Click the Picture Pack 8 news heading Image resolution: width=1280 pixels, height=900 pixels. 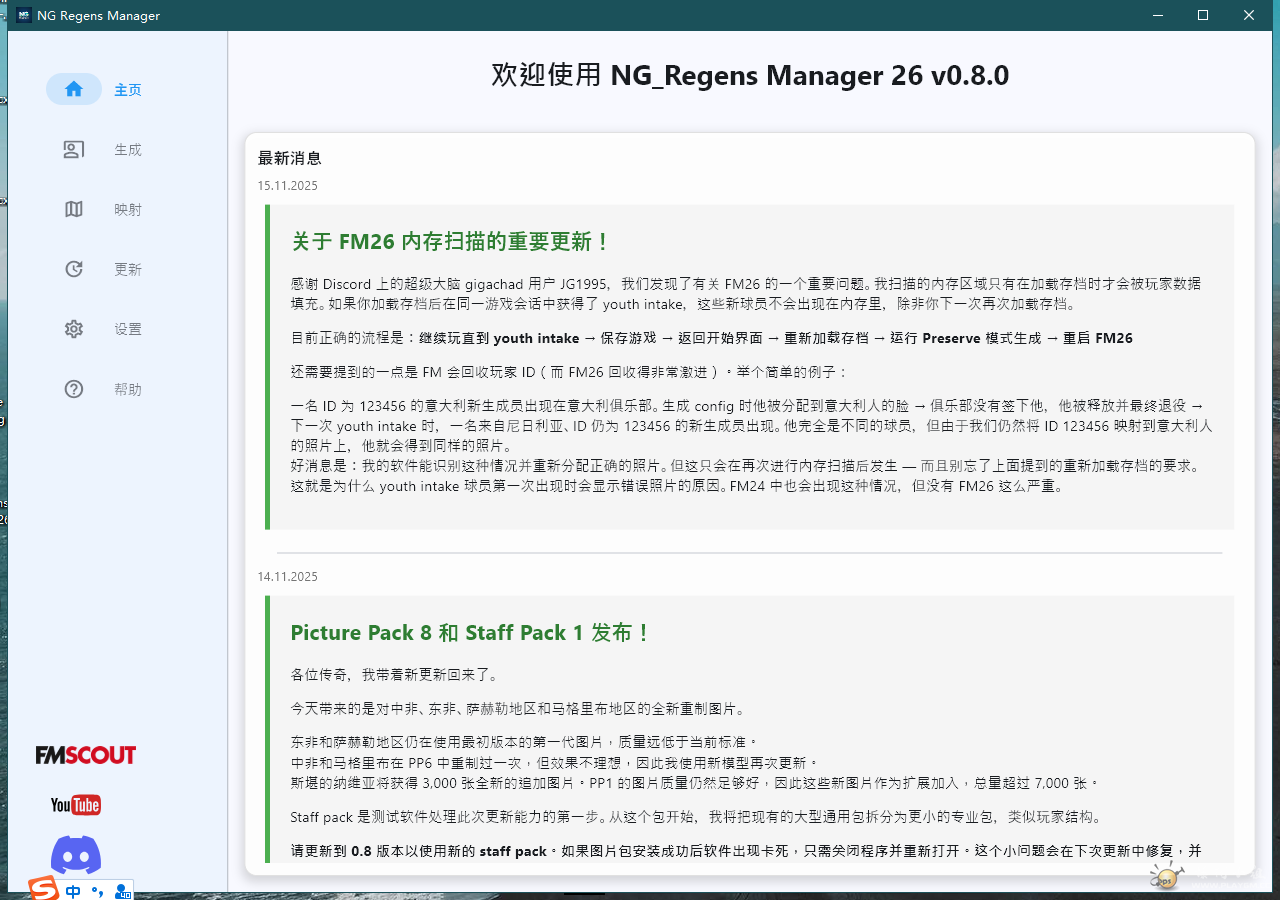[470, 633]
